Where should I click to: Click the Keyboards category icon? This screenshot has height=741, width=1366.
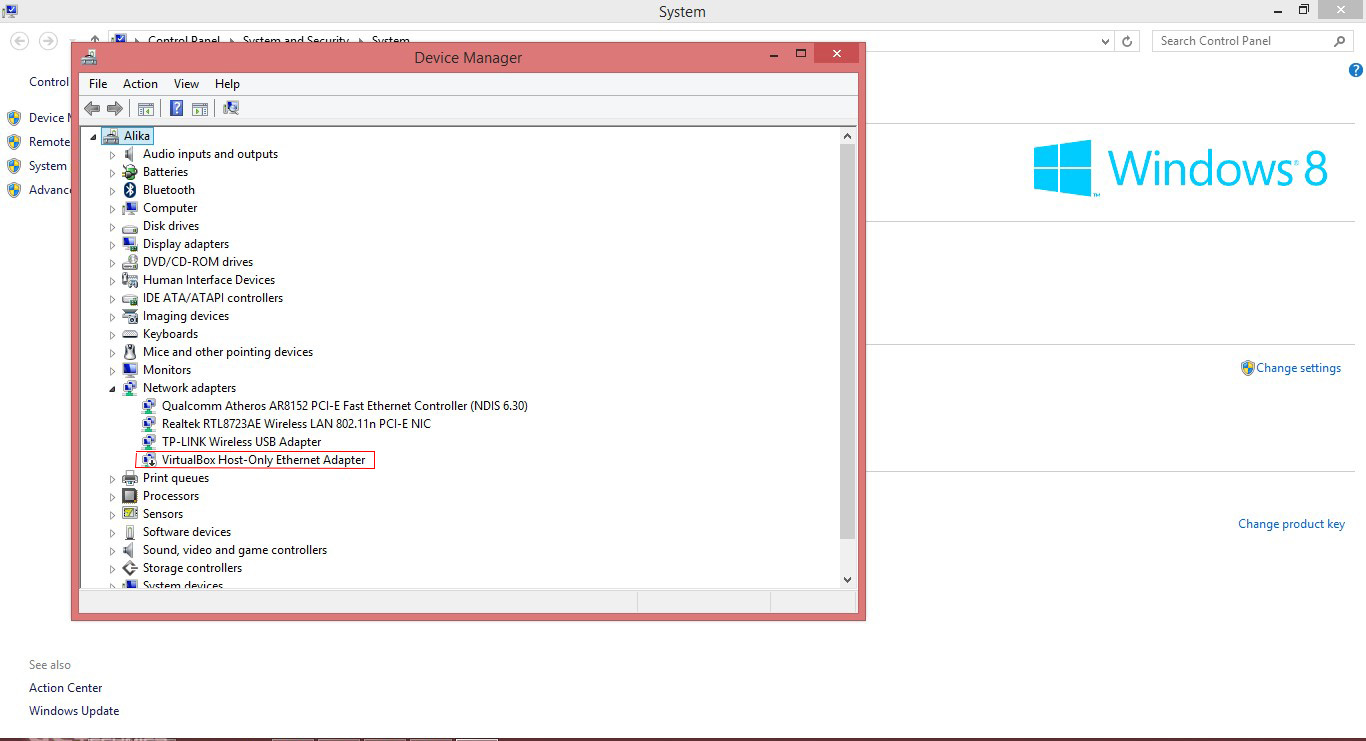tap(129, 334)
